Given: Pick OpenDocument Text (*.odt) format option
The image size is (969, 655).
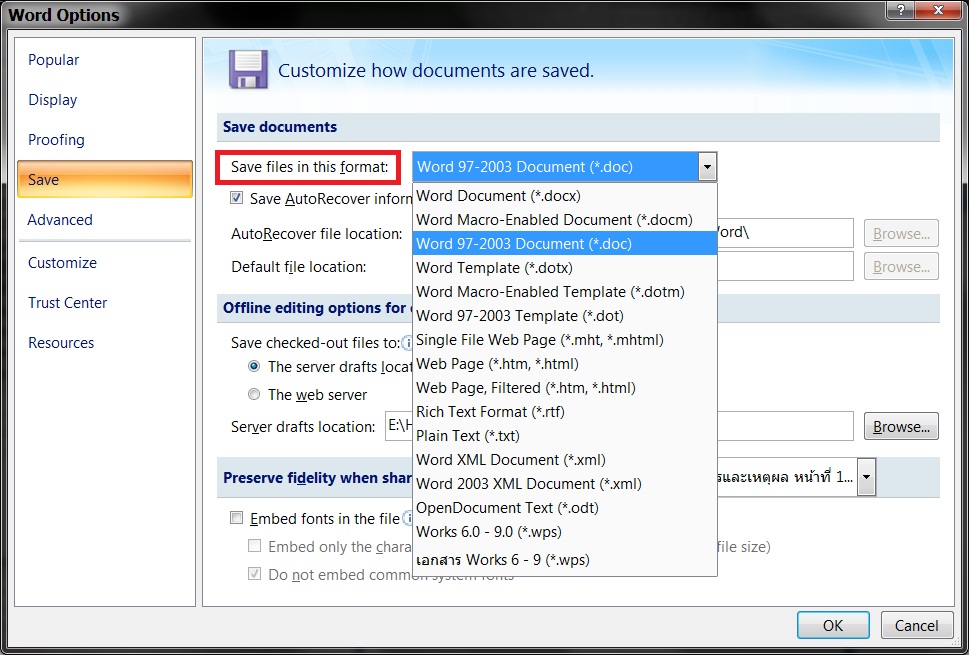Looking at the screenshot, I should 507,508.
